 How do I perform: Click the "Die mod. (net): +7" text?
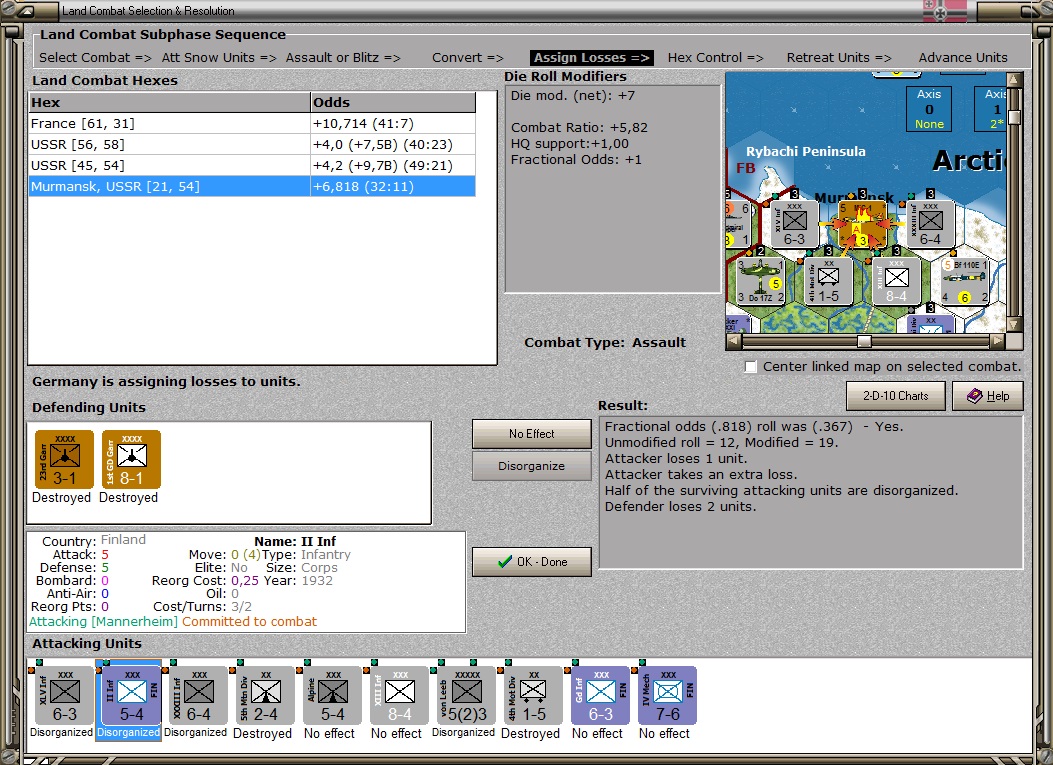[x=572, y=95]
